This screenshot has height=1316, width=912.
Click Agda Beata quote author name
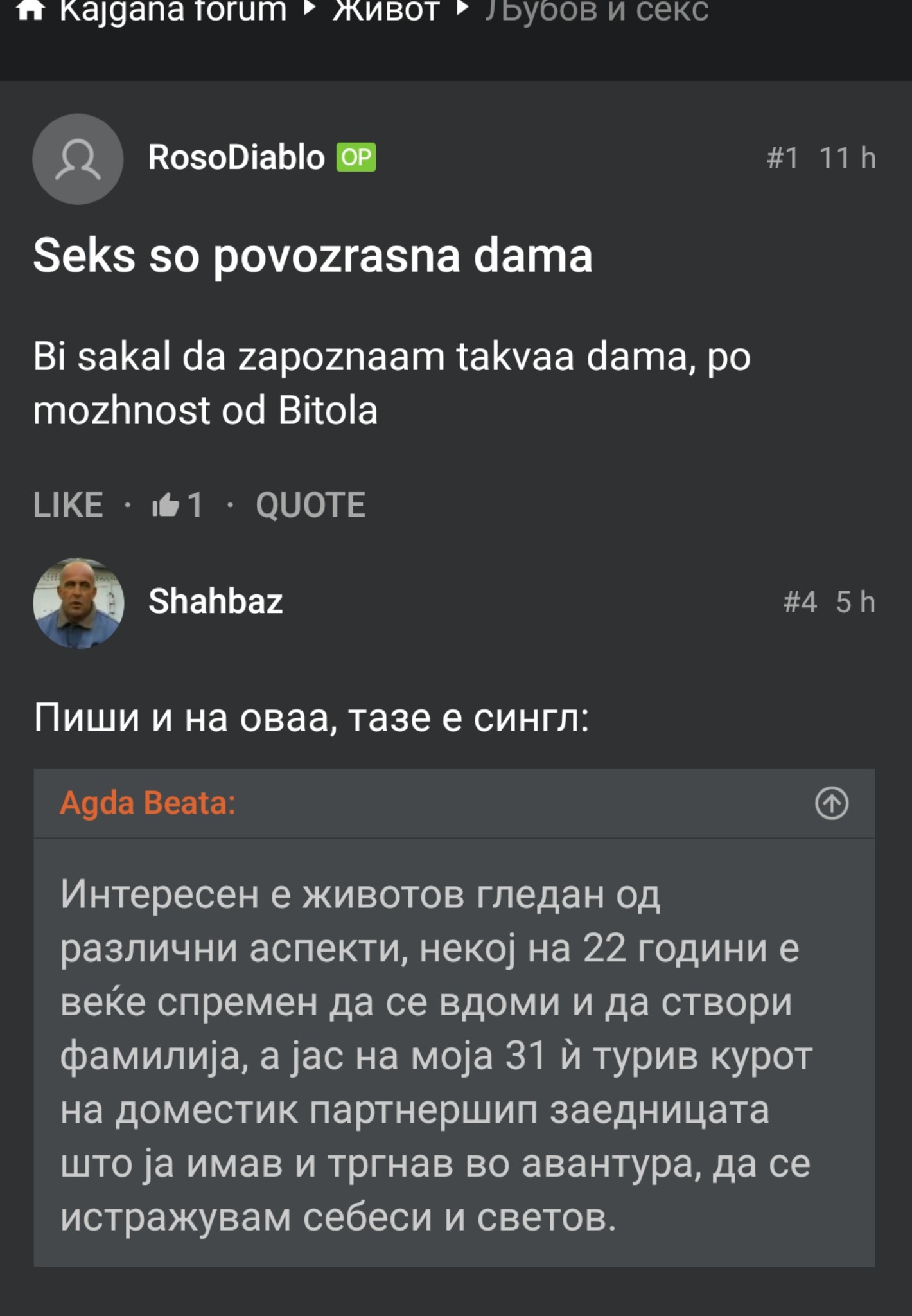[x=148, y=803]
